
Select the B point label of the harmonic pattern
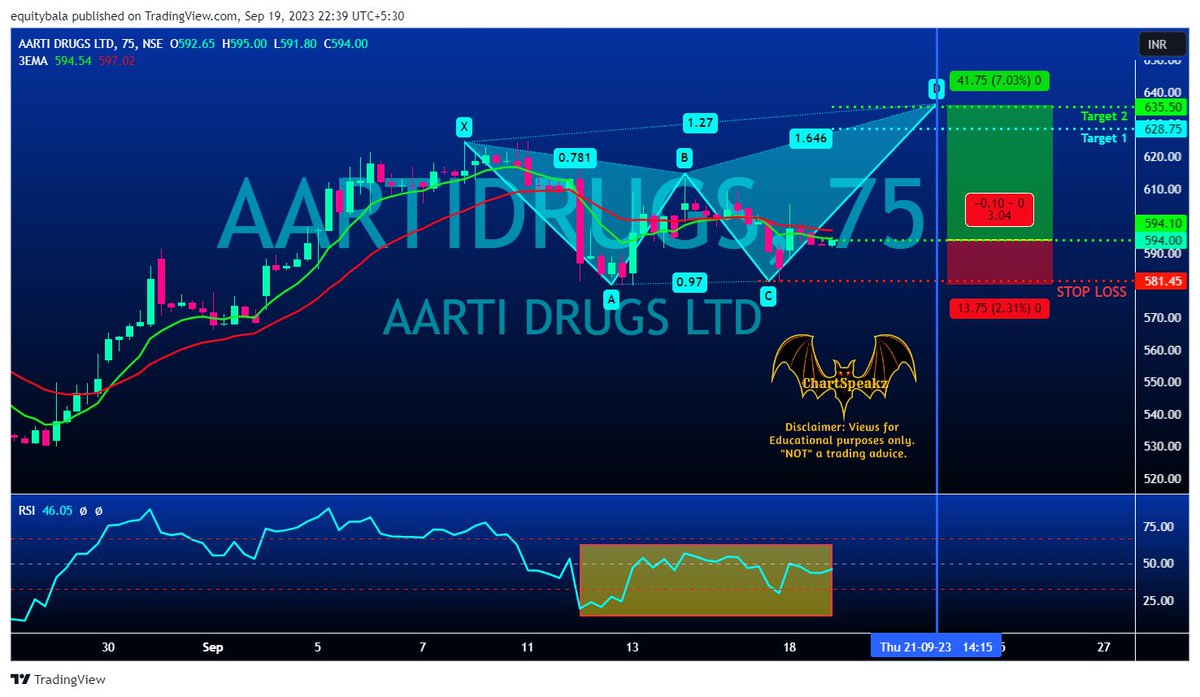(x=684, y=157)
